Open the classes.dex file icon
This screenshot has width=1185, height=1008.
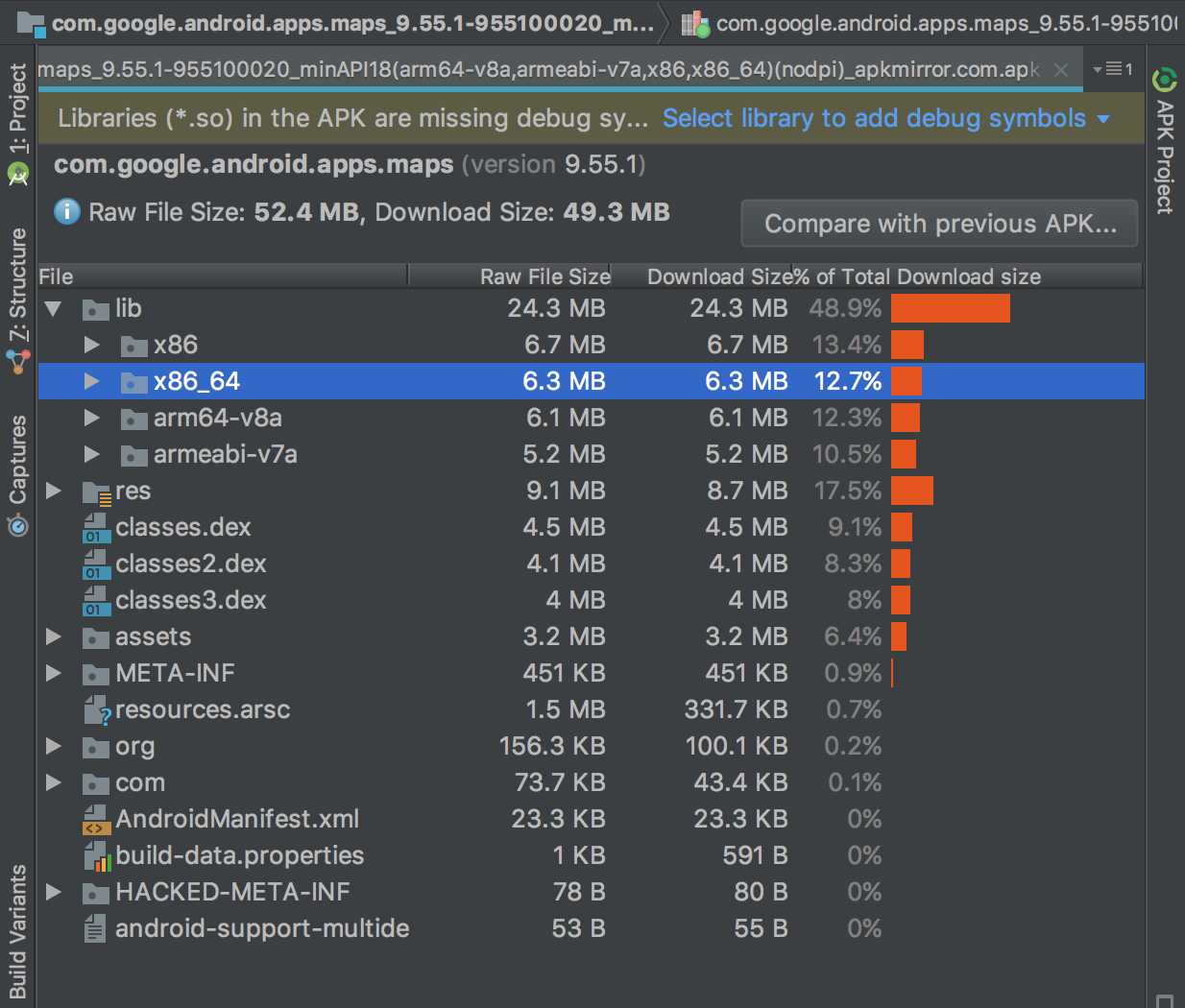95,527
